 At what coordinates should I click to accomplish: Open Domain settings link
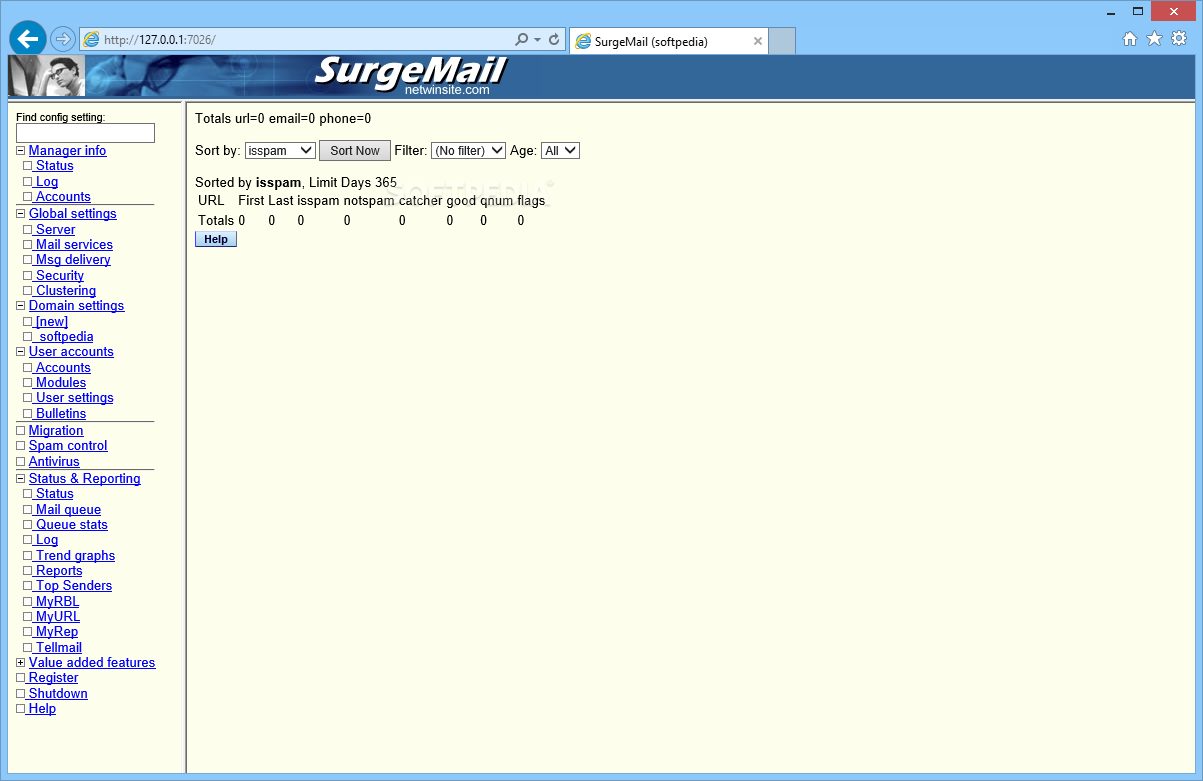76,306
